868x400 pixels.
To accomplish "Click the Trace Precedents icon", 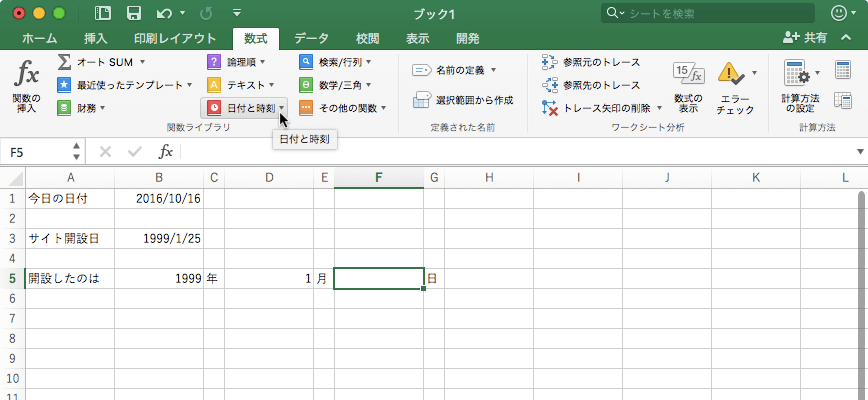I will [549, 62].
